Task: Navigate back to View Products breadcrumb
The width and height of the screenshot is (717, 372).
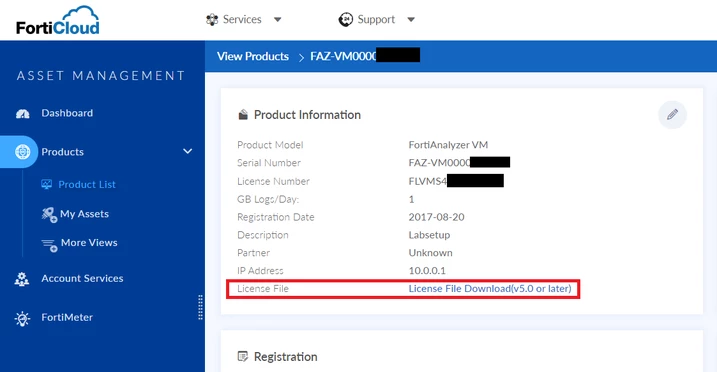Action: click(253, 56)
